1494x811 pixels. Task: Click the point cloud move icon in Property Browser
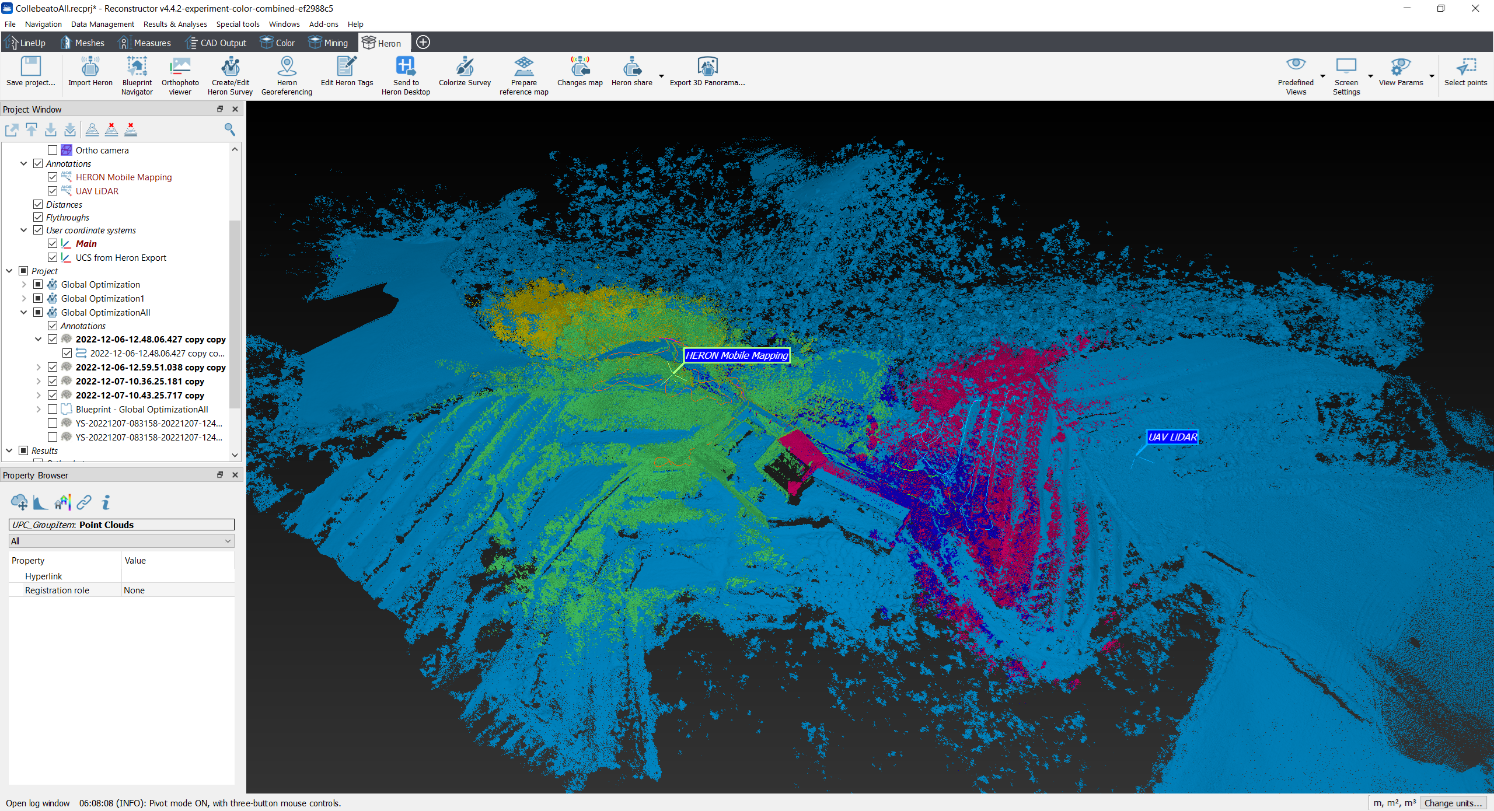pyautogui.click(x=19, y=502)
